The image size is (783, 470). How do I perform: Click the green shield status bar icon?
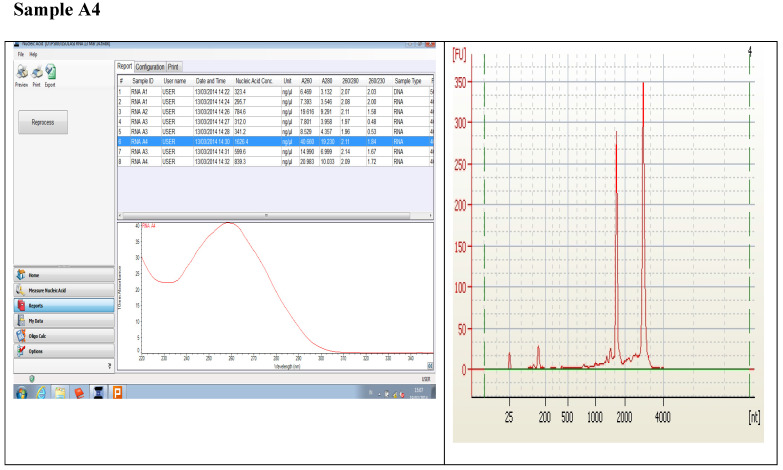point(32,379)
